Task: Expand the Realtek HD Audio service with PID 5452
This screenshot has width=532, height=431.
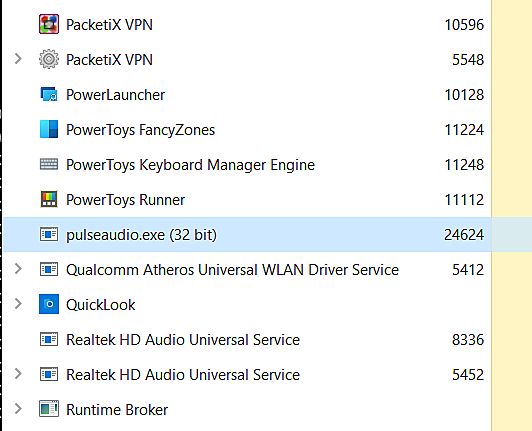Action: click(x=18, y=374)
